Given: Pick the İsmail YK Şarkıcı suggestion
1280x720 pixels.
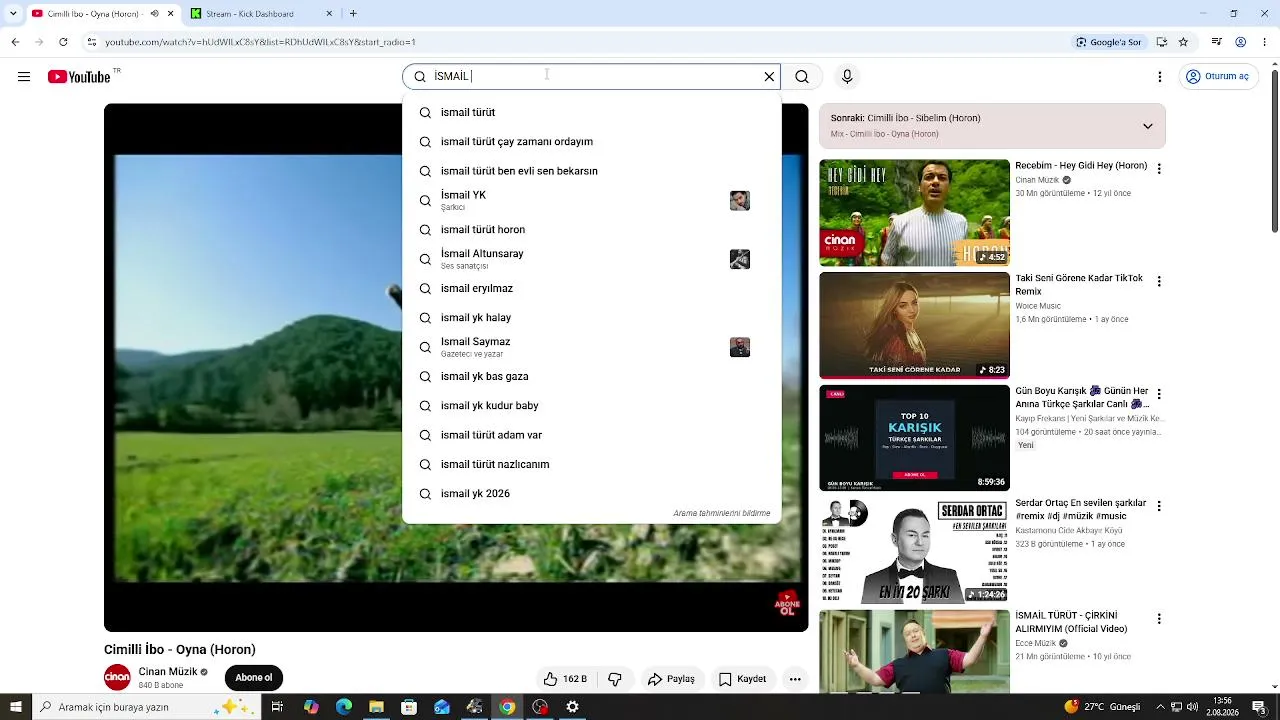Looking at the screenshot, I should pos(591,200).
